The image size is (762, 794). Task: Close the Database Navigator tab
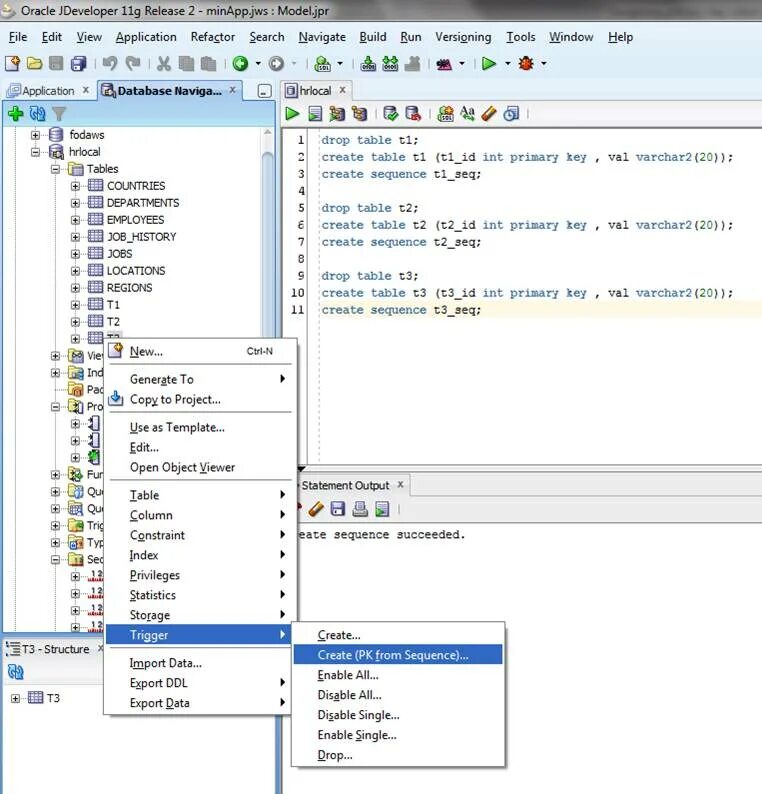[x=232, y=90]
